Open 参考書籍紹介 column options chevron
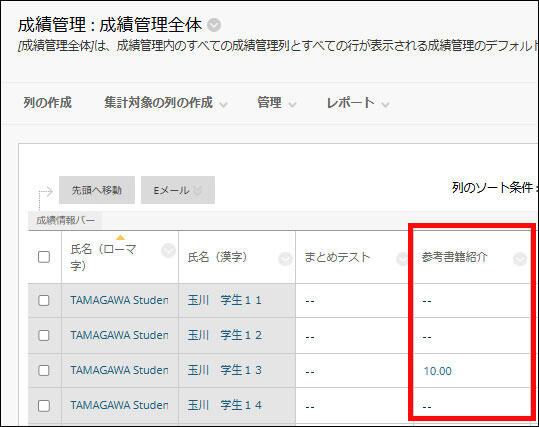The image size is (539, 427). pyautogui.click(x=520, y=259)
